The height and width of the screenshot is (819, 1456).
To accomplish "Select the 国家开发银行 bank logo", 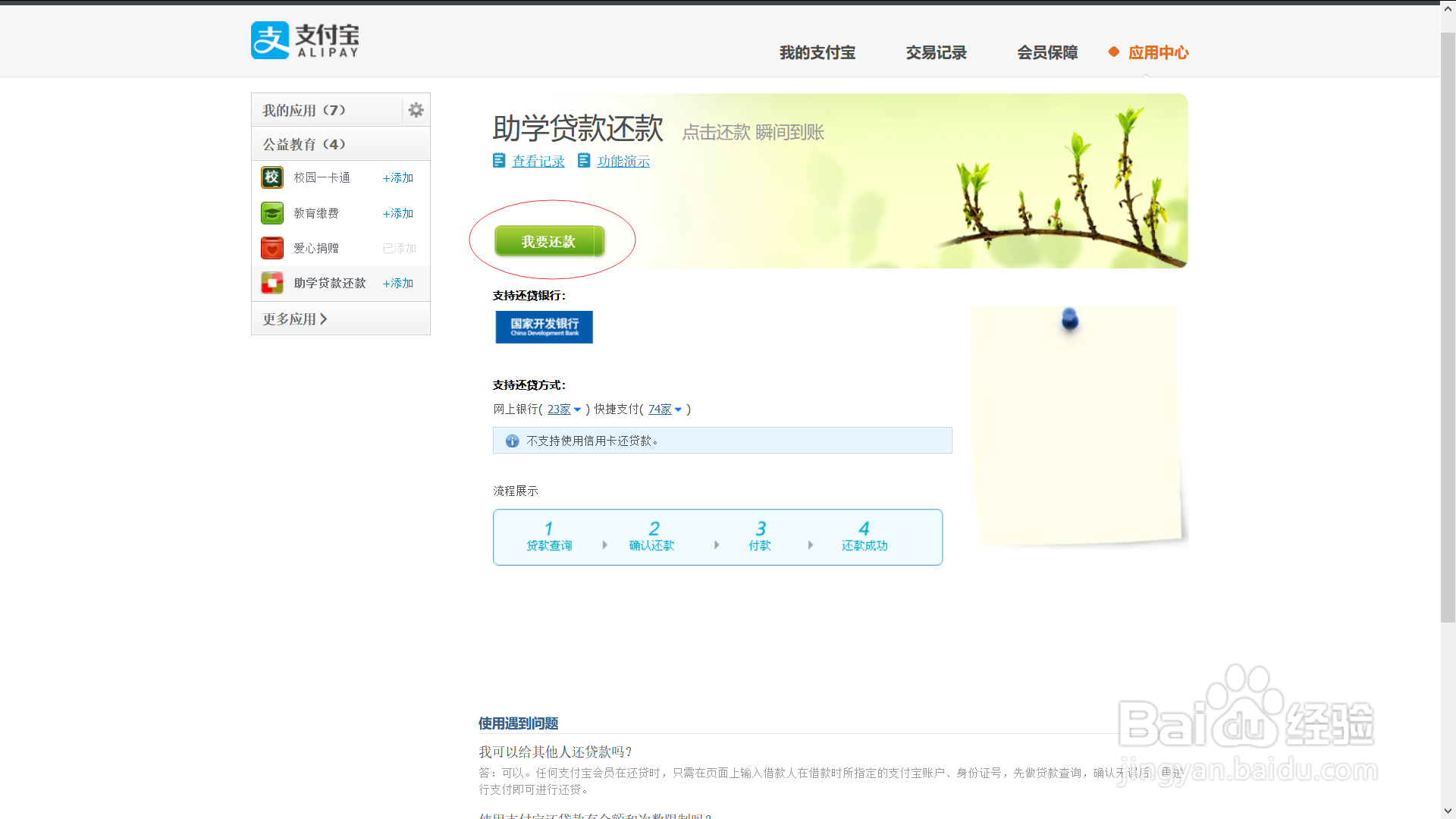I will 544,327.
